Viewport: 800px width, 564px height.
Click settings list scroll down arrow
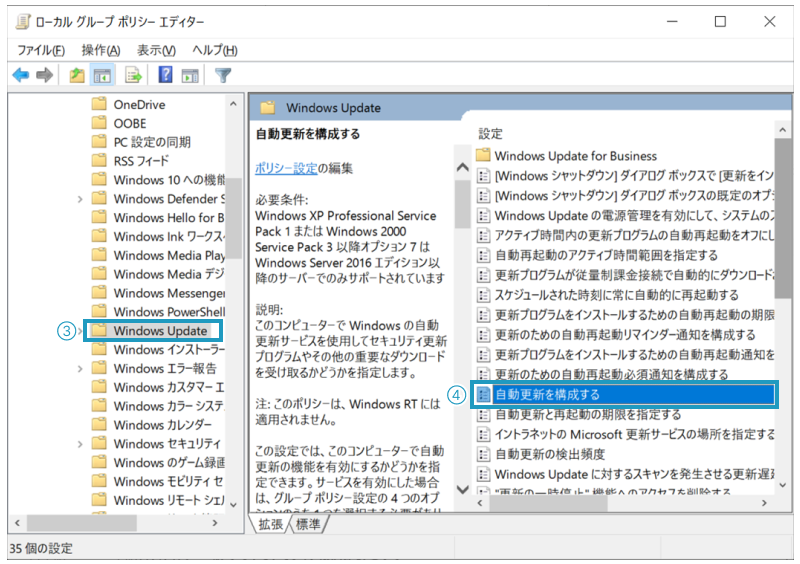782,485
